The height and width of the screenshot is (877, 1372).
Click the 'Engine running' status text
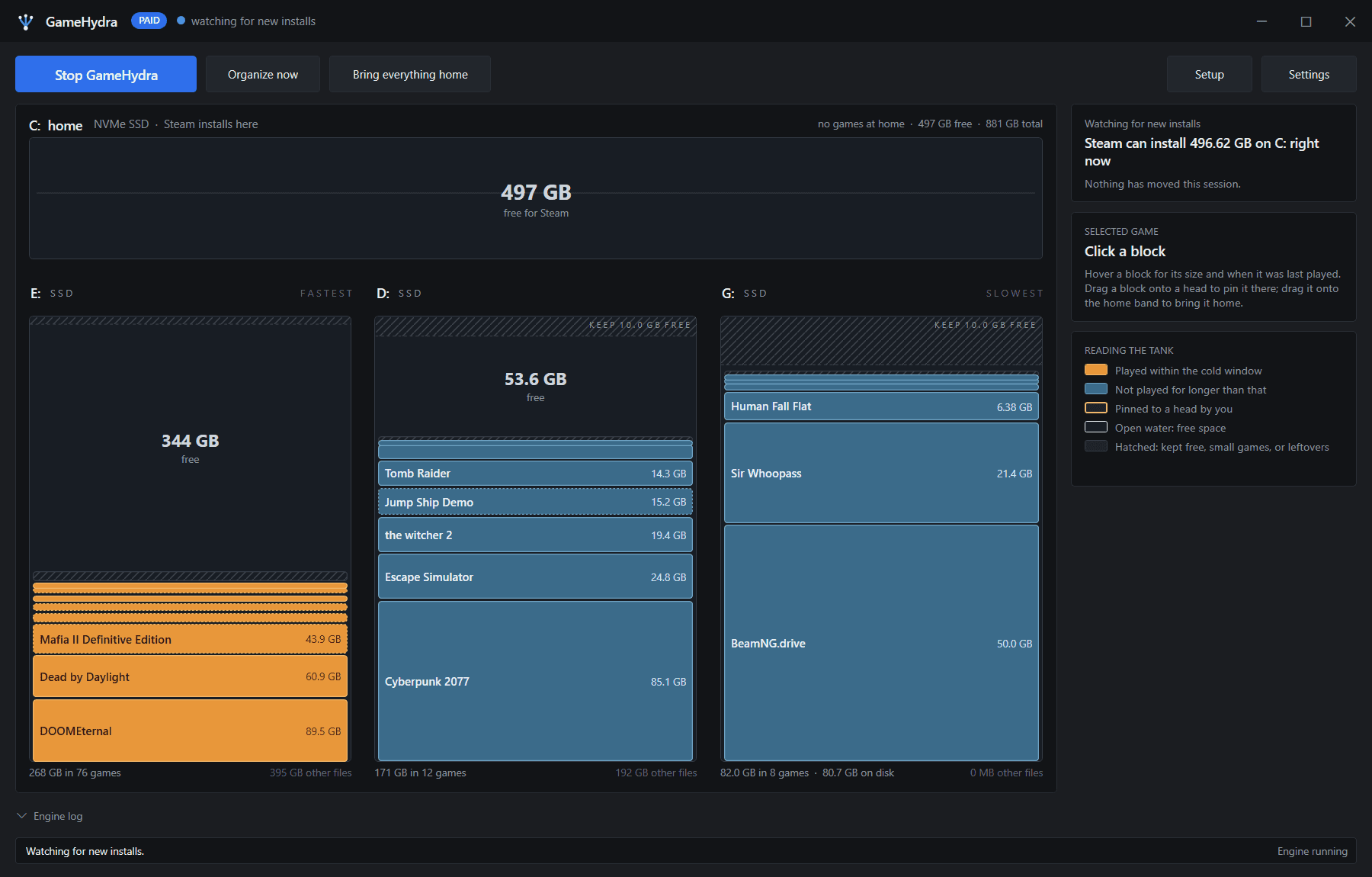(1313, 851)
